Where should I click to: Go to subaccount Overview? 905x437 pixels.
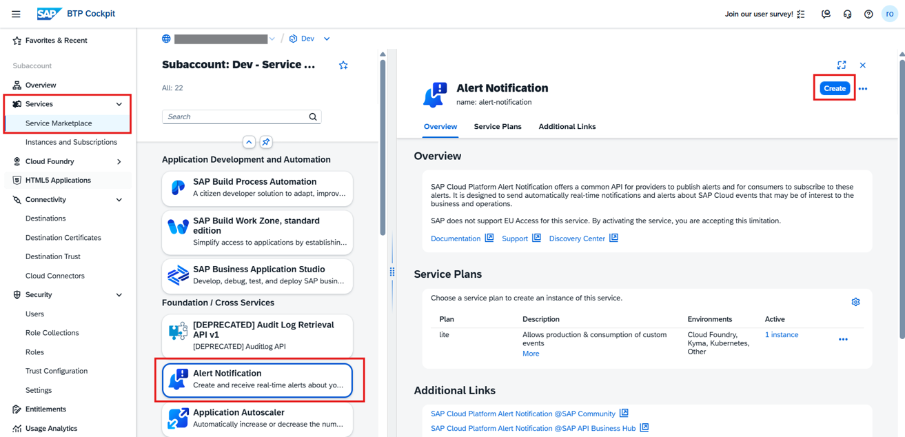(40, 85)
